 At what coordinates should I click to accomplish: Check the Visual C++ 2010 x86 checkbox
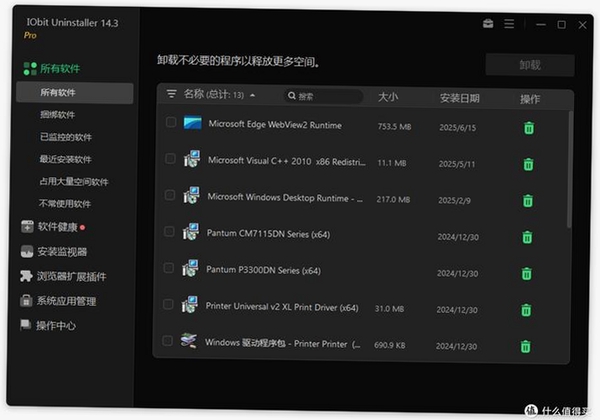170,159
